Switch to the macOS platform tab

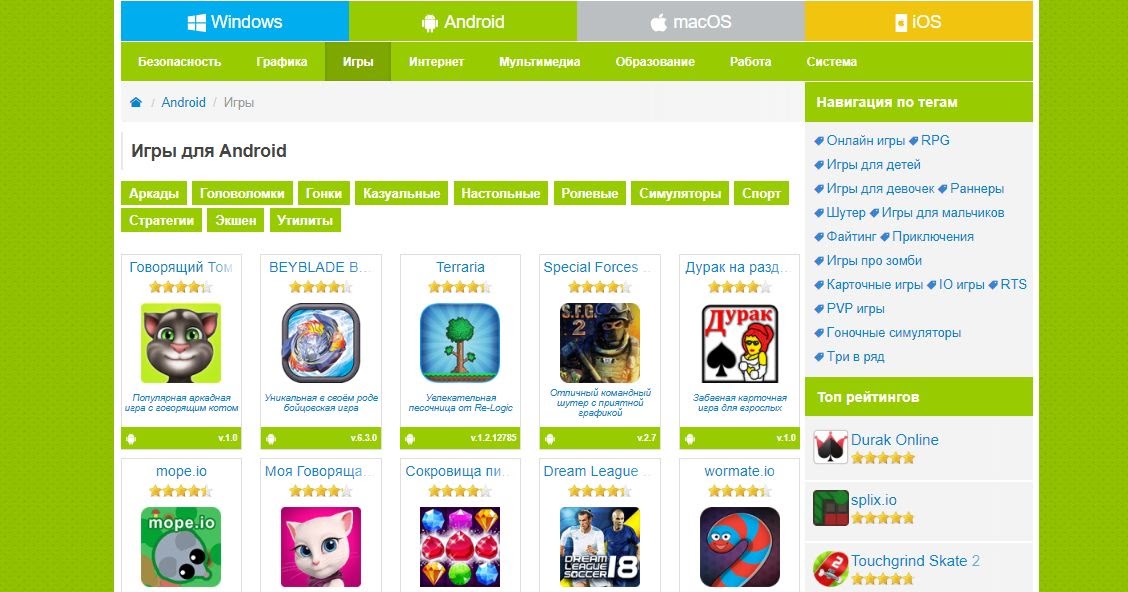pyautogui.click(x=691, y=22)
